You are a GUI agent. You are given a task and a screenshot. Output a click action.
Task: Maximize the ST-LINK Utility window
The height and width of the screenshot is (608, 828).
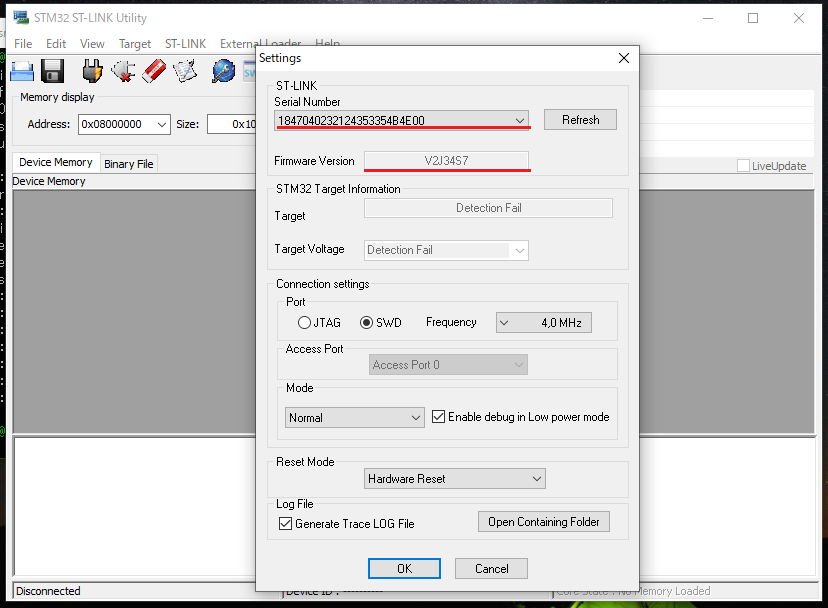coord(753,18)
